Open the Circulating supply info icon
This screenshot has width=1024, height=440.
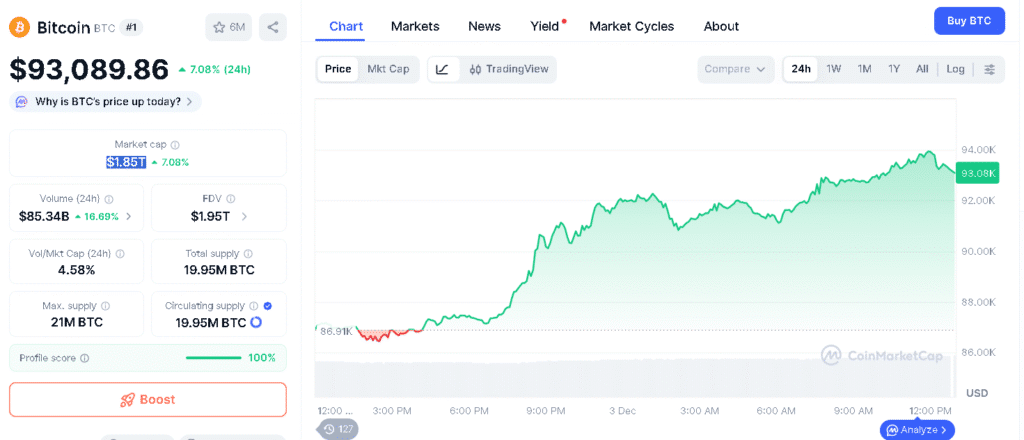[254, 306]
